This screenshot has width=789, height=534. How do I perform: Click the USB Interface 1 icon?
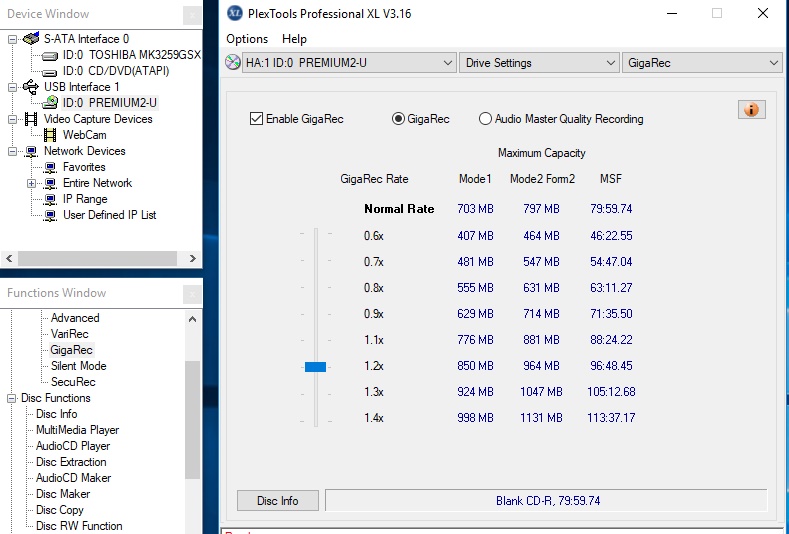coord(31,87)
